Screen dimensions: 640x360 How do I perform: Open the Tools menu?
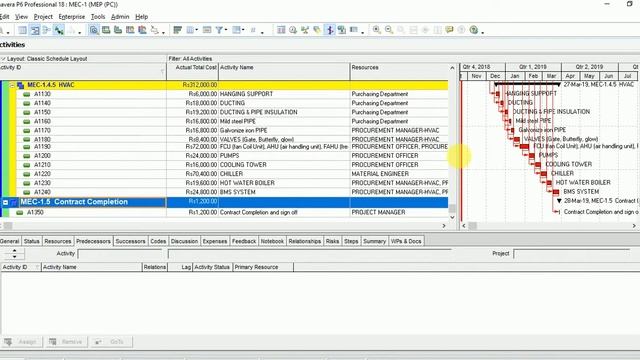(x=98, y=17)
